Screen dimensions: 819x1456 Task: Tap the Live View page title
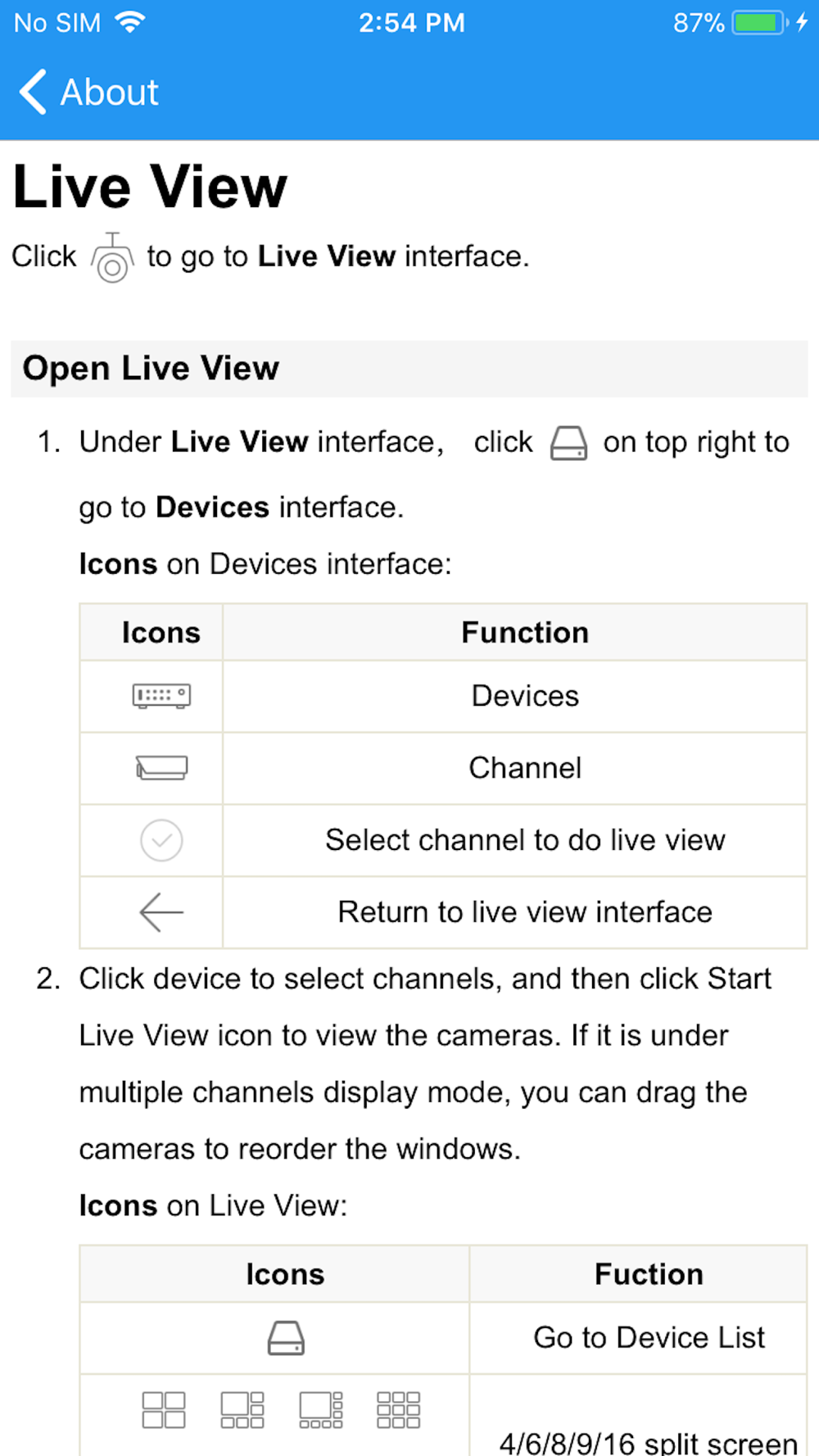coord(151,187)
